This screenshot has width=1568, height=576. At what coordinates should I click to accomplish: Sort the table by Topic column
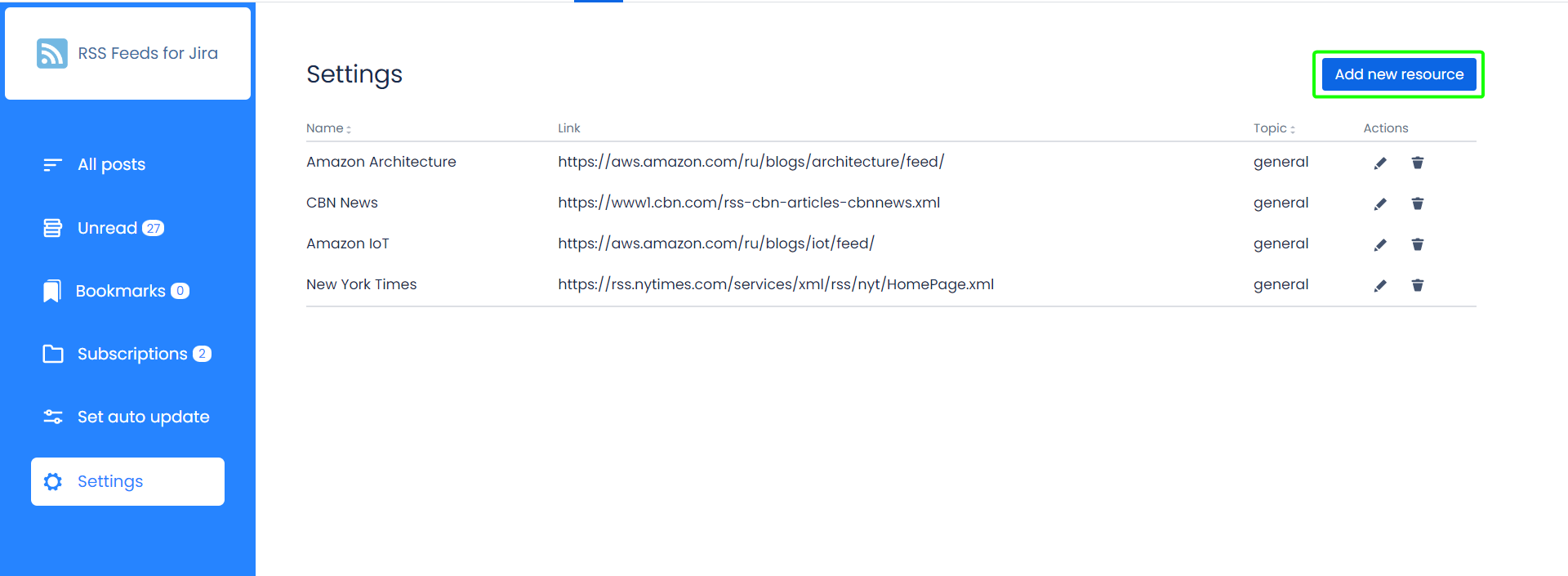point(1274,128)
